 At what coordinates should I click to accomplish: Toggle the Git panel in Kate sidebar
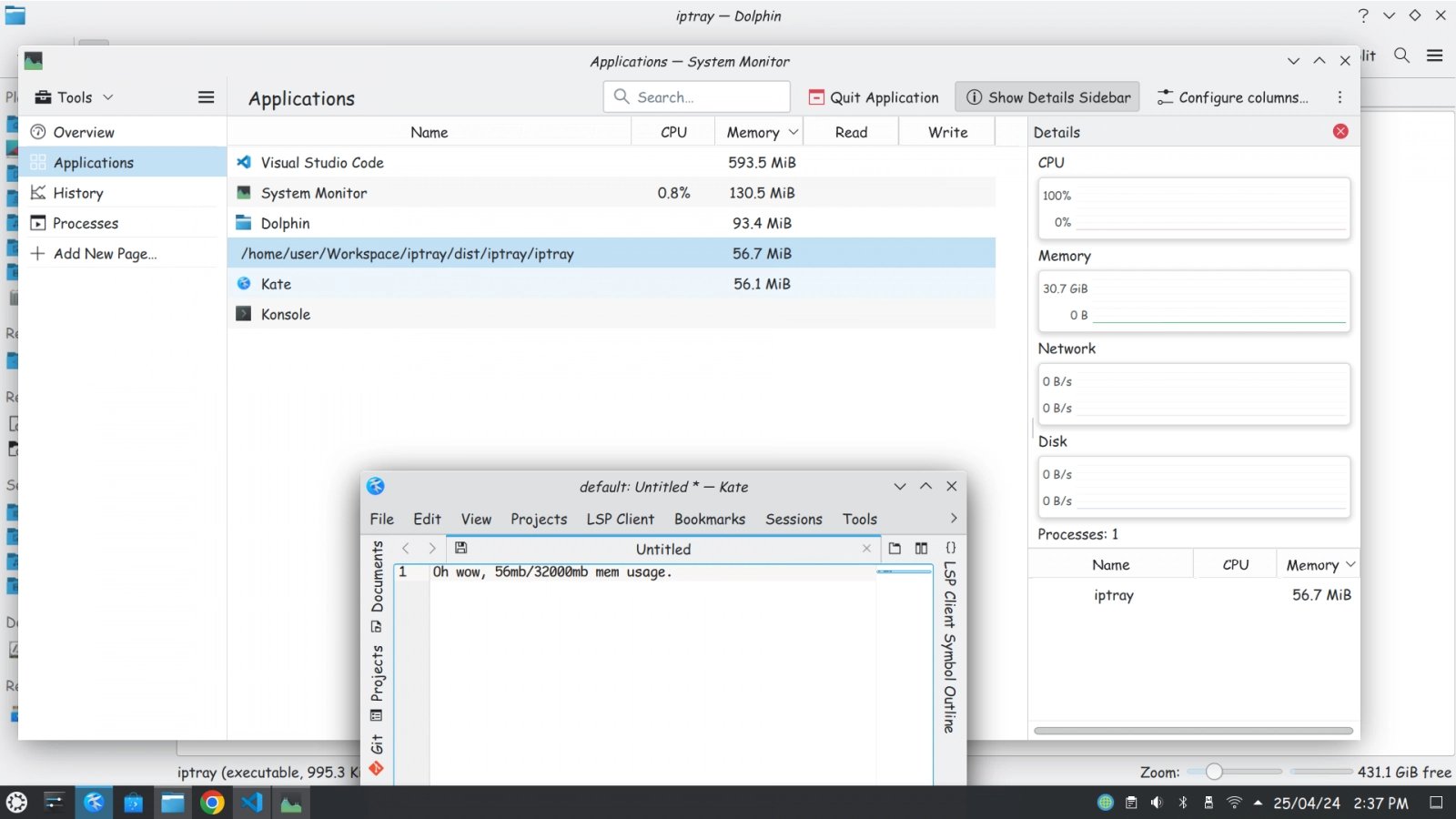[x=377, y=755]
